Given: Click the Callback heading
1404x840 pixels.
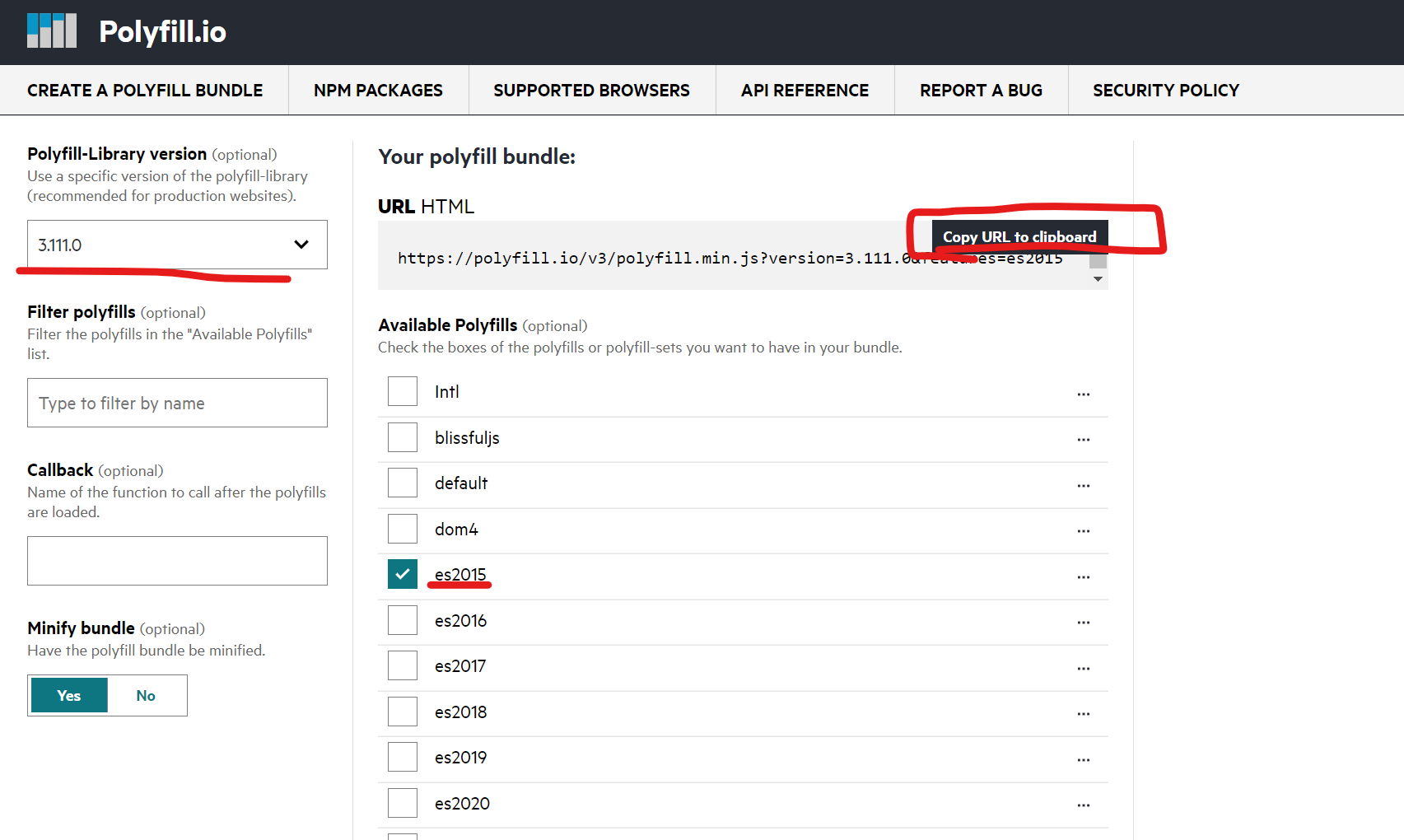Looking at the screenshot, I should (60, 470).
